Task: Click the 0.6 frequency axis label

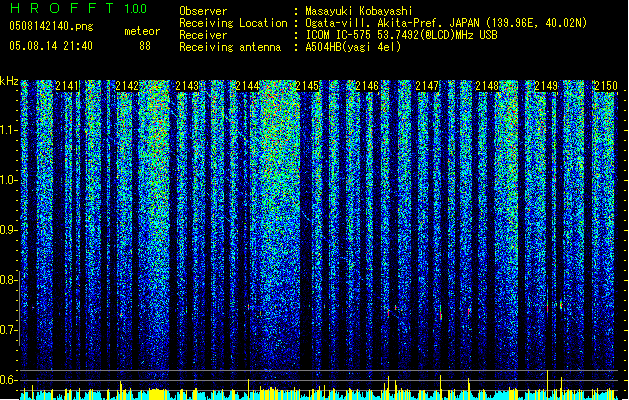Action: coord(9,380)
